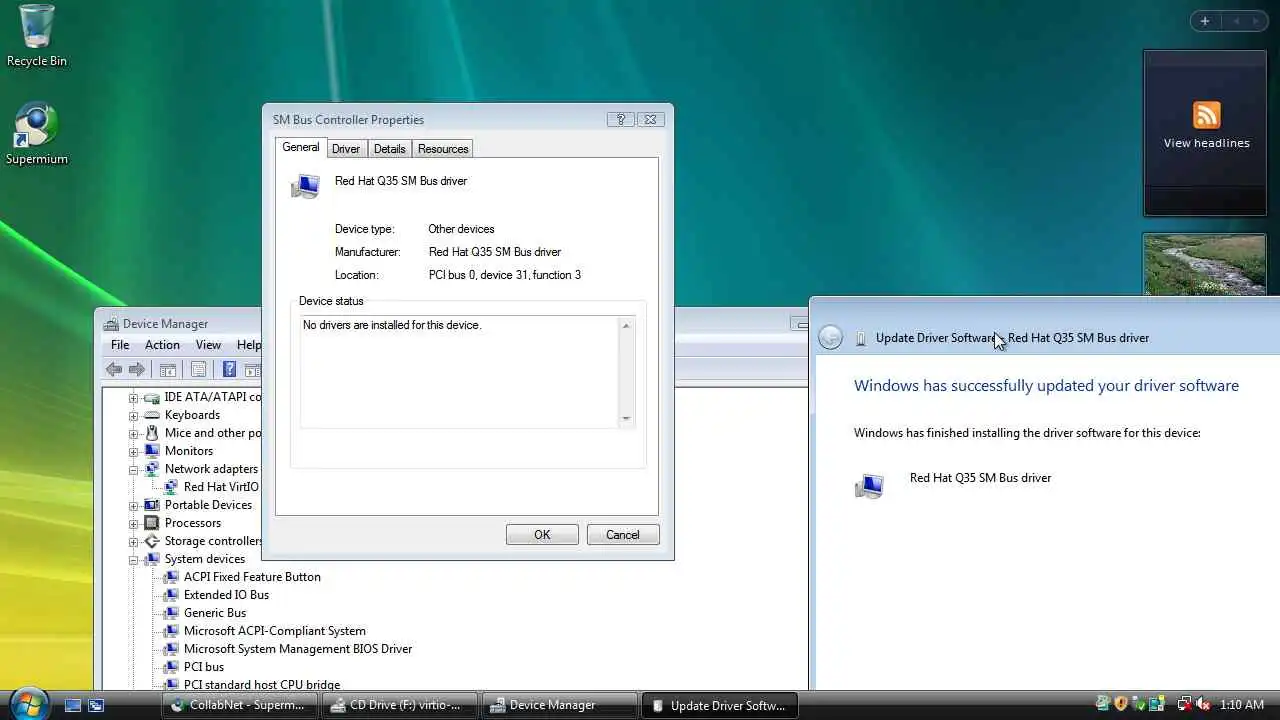Click the blue Help toolbar icon in Device Manager
The width and height of the screenshot is (1280, 720).
click(229, 370)
